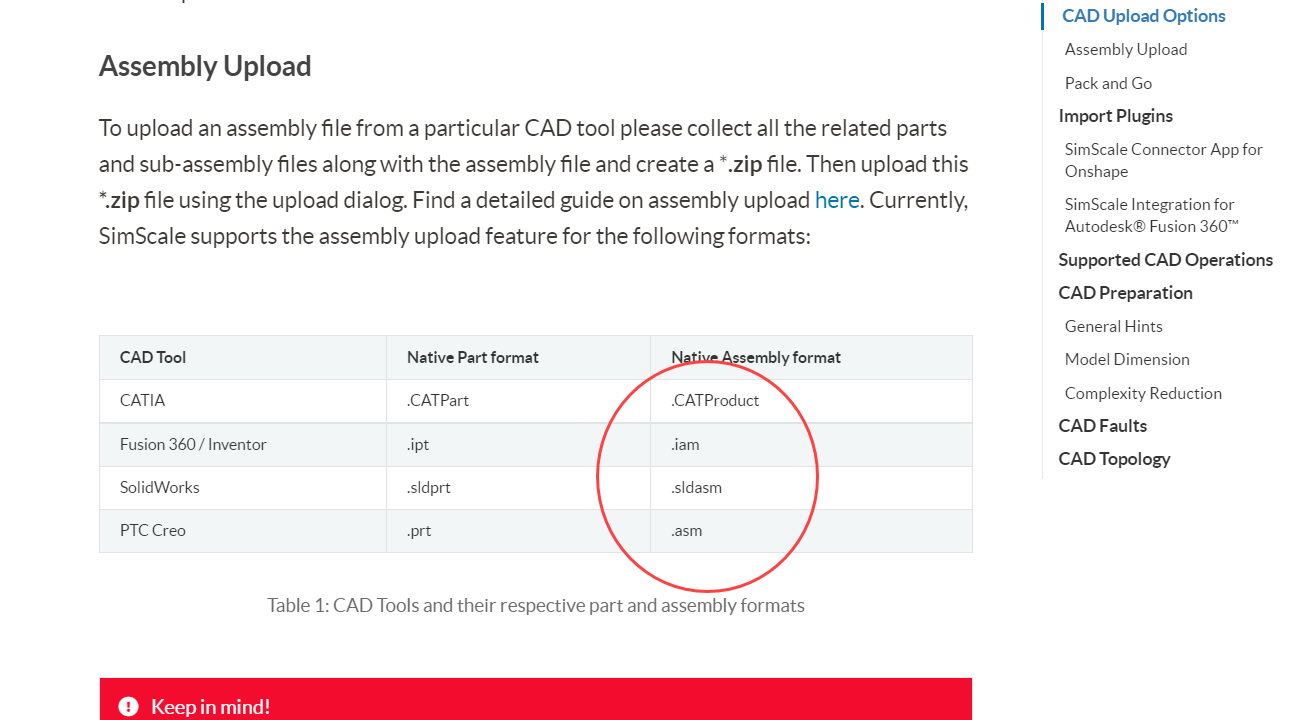Jump to CAD Faults section

[x=1102, y=426]
